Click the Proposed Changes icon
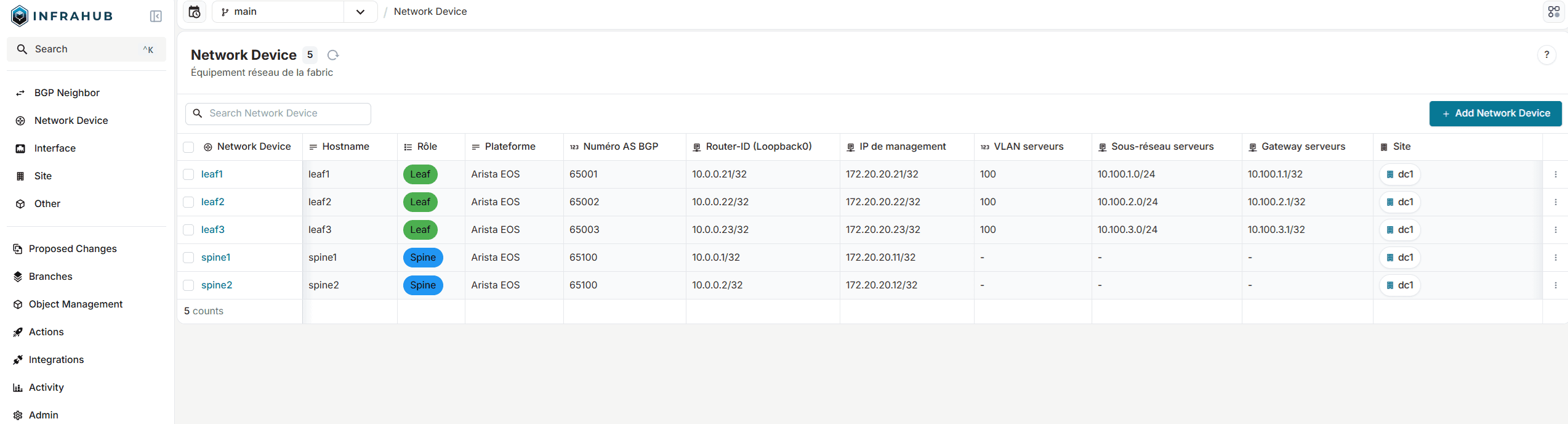 point(18,249)
